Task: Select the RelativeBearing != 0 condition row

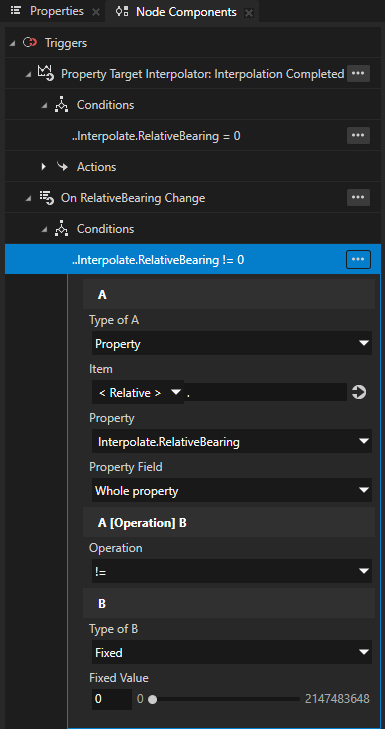Action: (193, 259)
